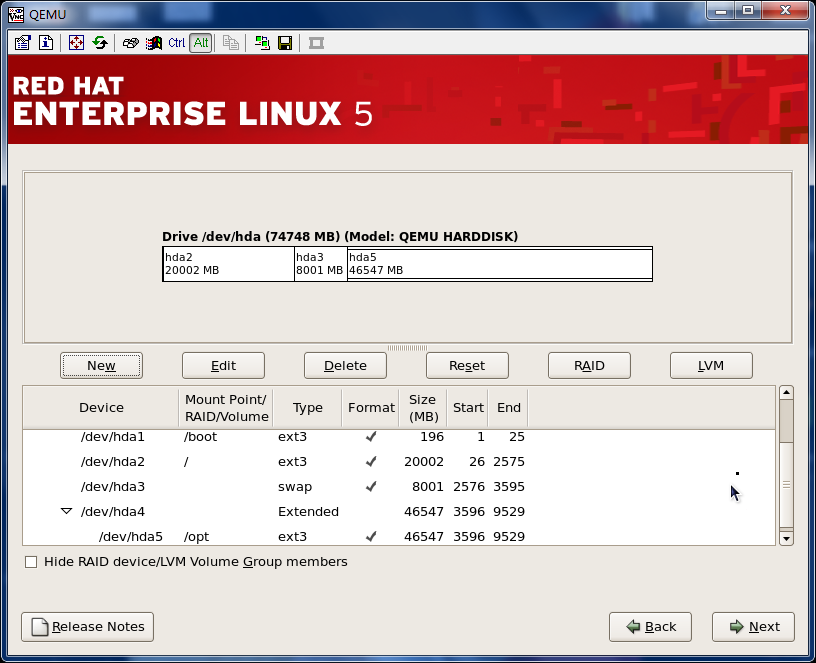Click the Edit partition button
Viewport: 816px width, 663px height.
(x=223, y=366)
